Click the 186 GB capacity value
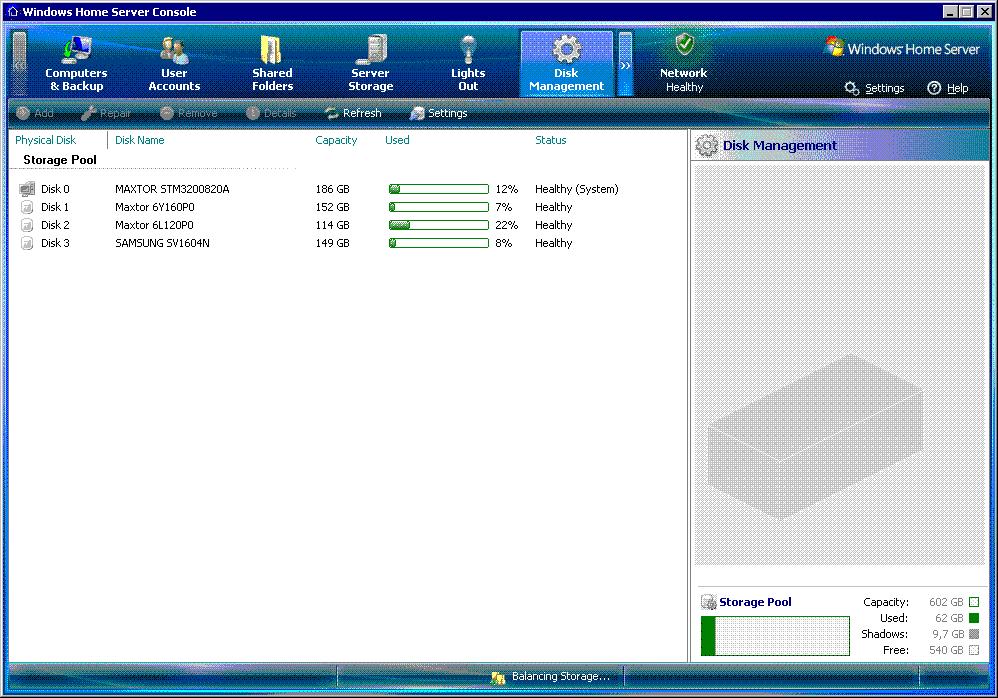The height and width of the screenshot is (698, 998). [x=332, y=189]
